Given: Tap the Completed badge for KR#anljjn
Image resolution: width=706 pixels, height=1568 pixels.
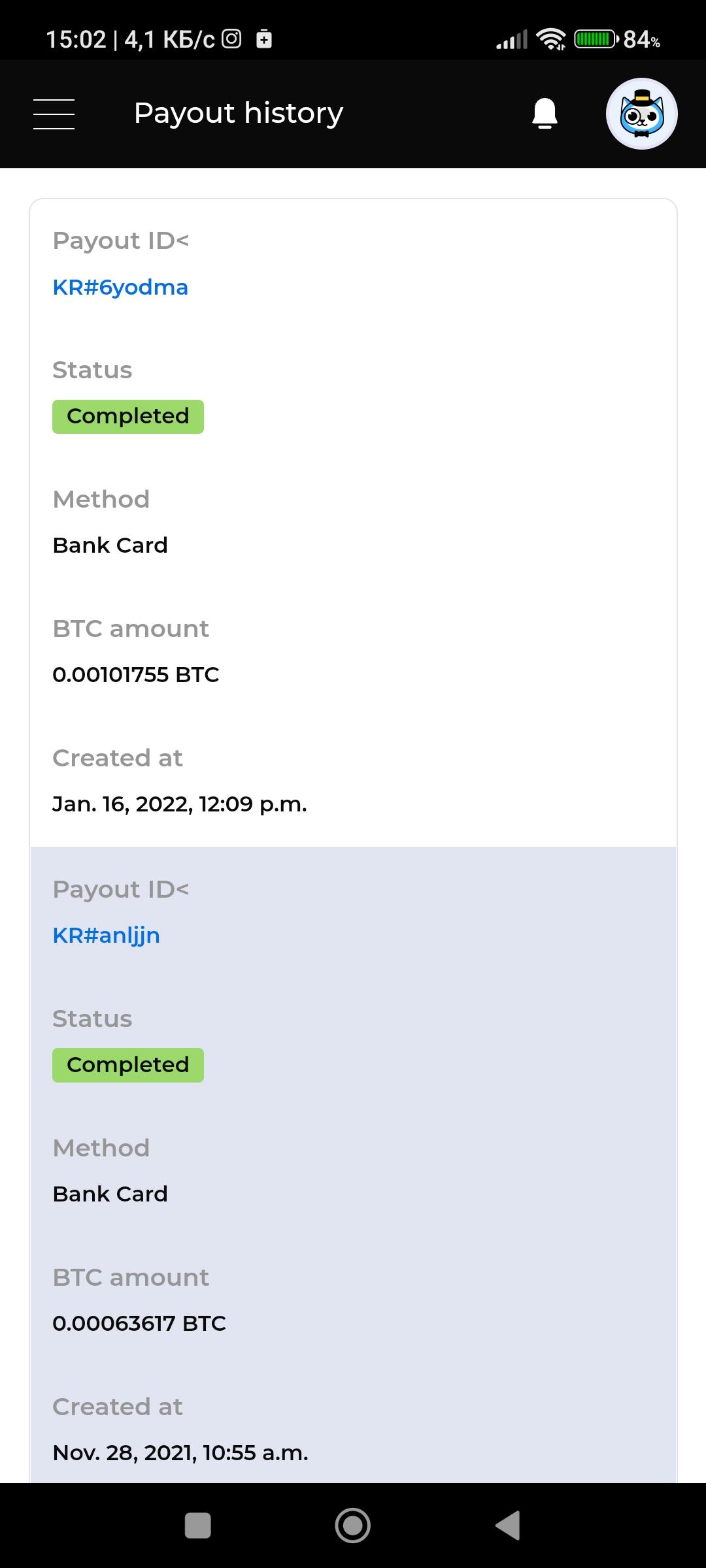Looking at the screenshot, I should coord(128,1065).
